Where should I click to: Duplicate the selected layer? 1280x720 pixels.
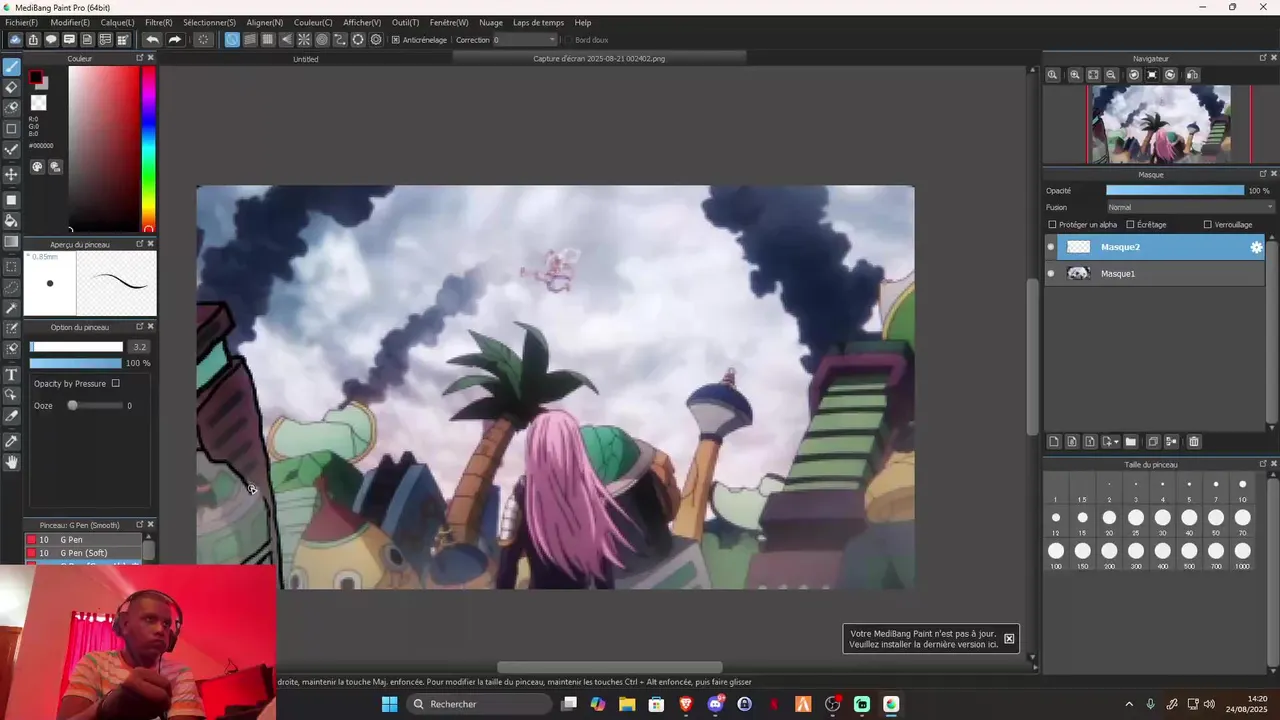[x=1152, y=441]
